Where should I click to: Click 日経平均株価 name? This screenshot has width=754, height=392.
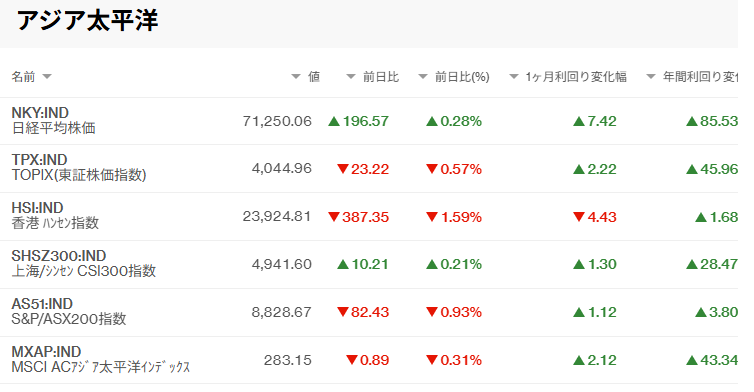53,128
